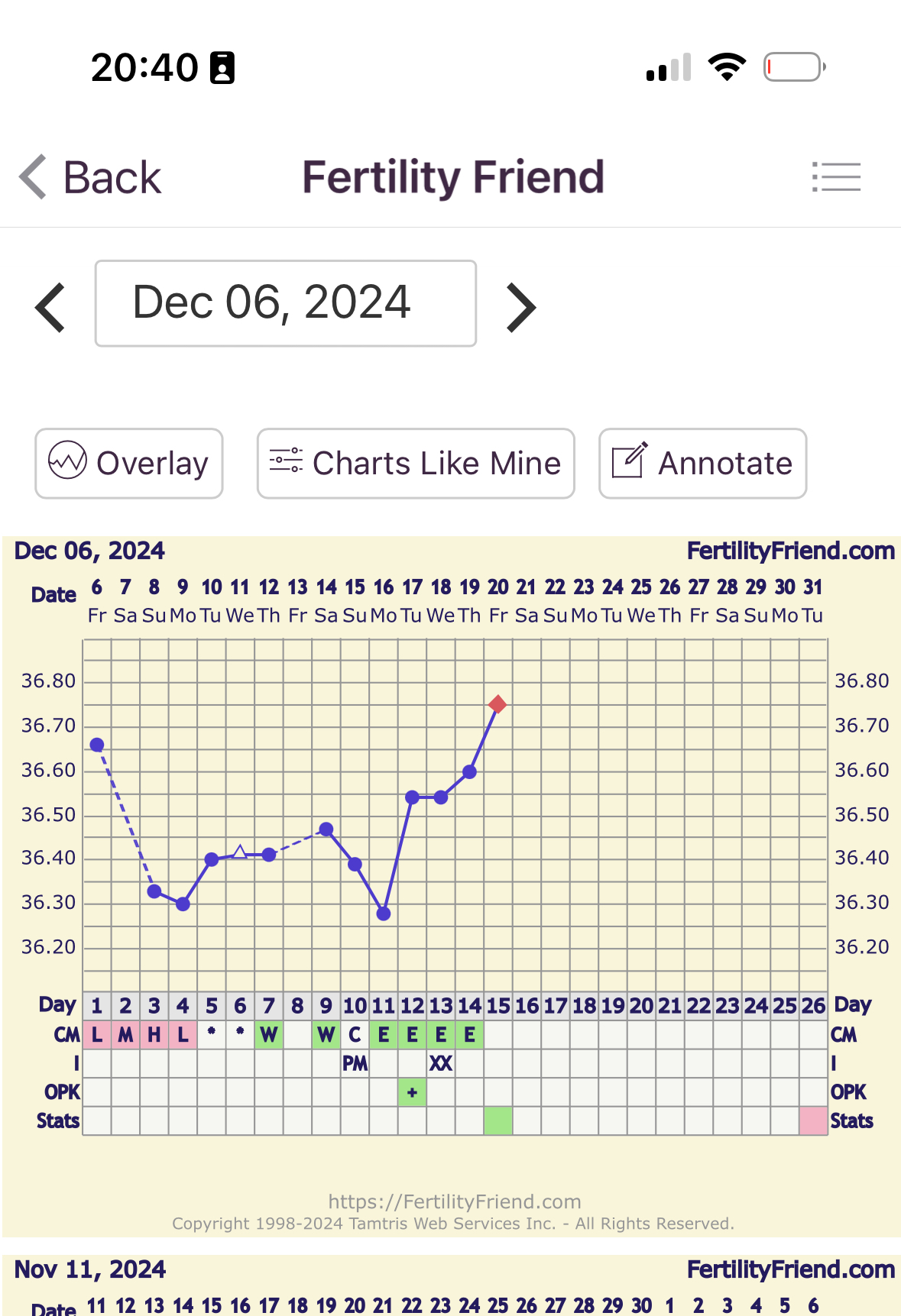Tap the positive OPK plus cell

[x=412, y=1092]
